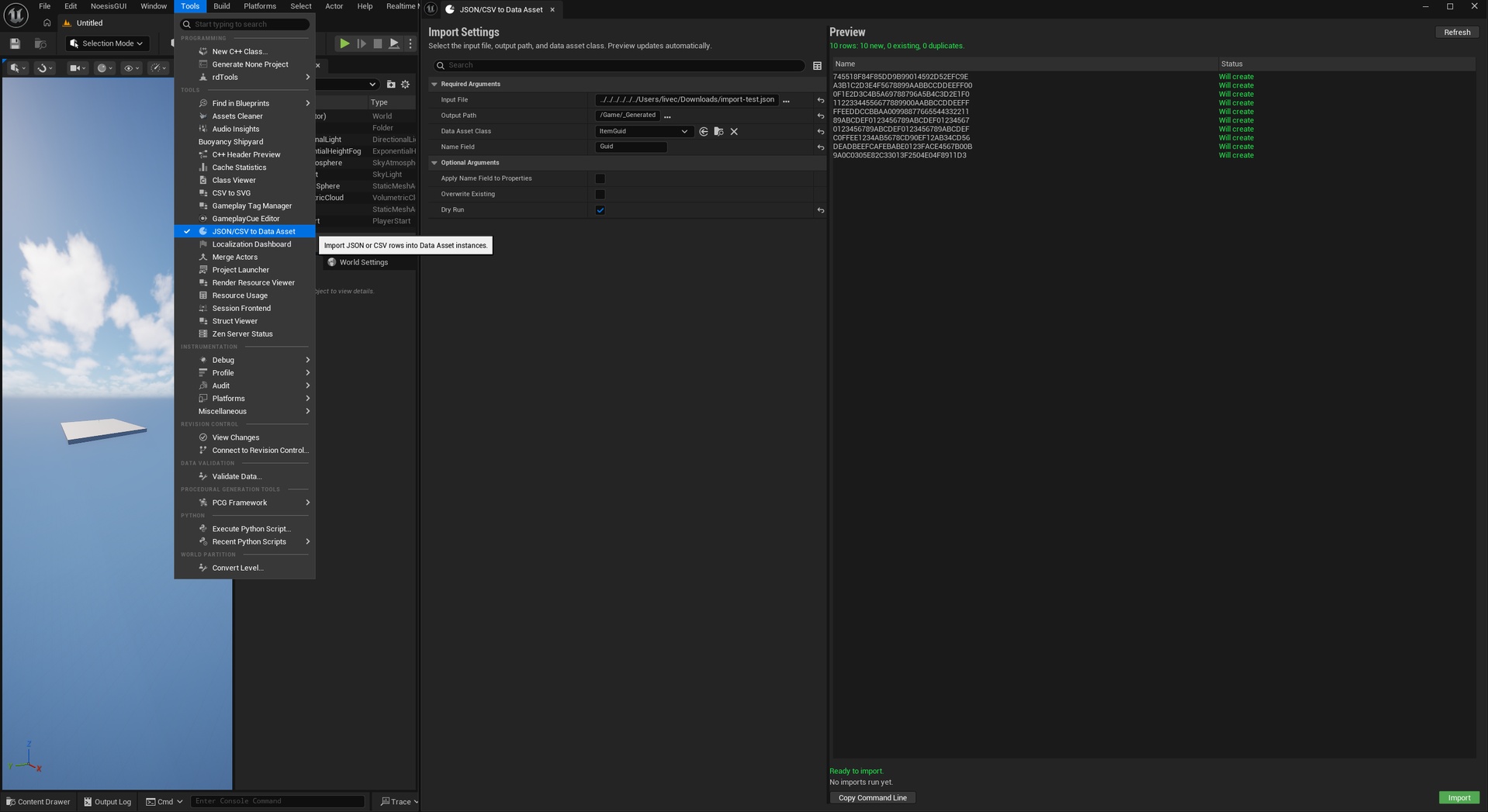
Task: Open the Content Drawer
Action: tap(38, 802)
